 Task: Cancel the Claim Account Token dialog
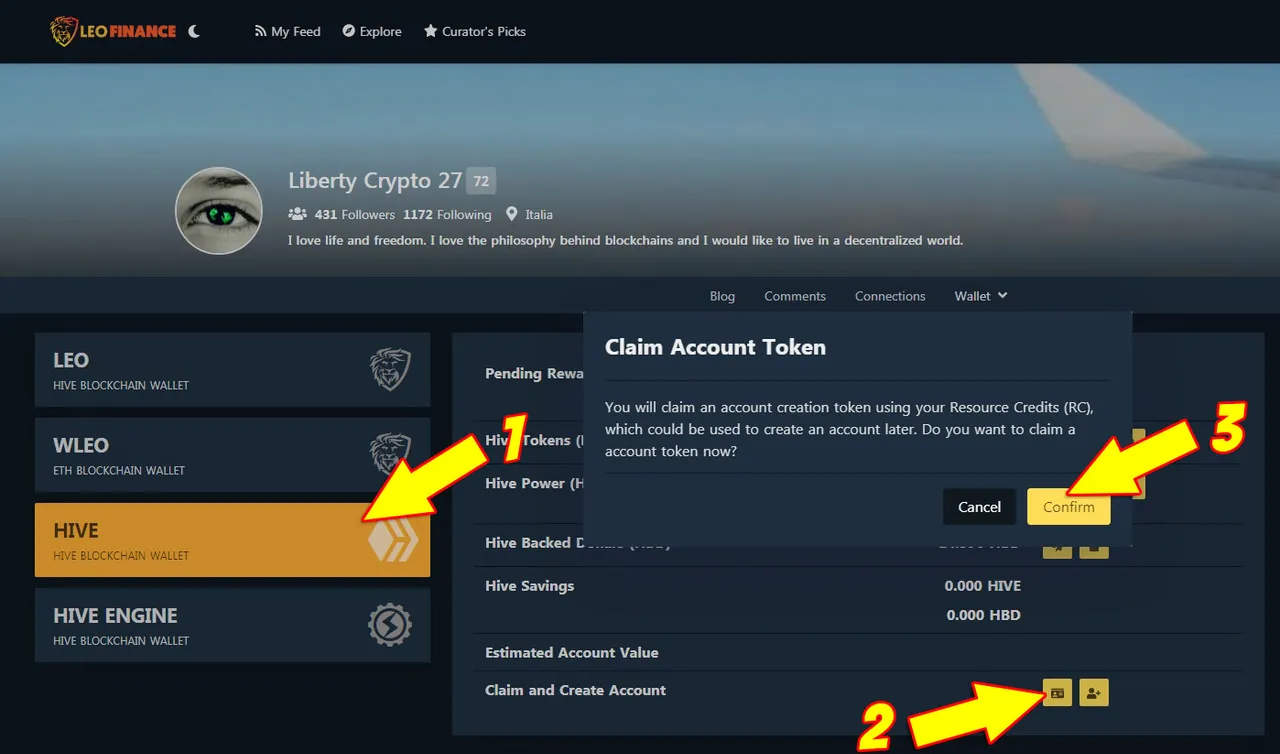979,507
